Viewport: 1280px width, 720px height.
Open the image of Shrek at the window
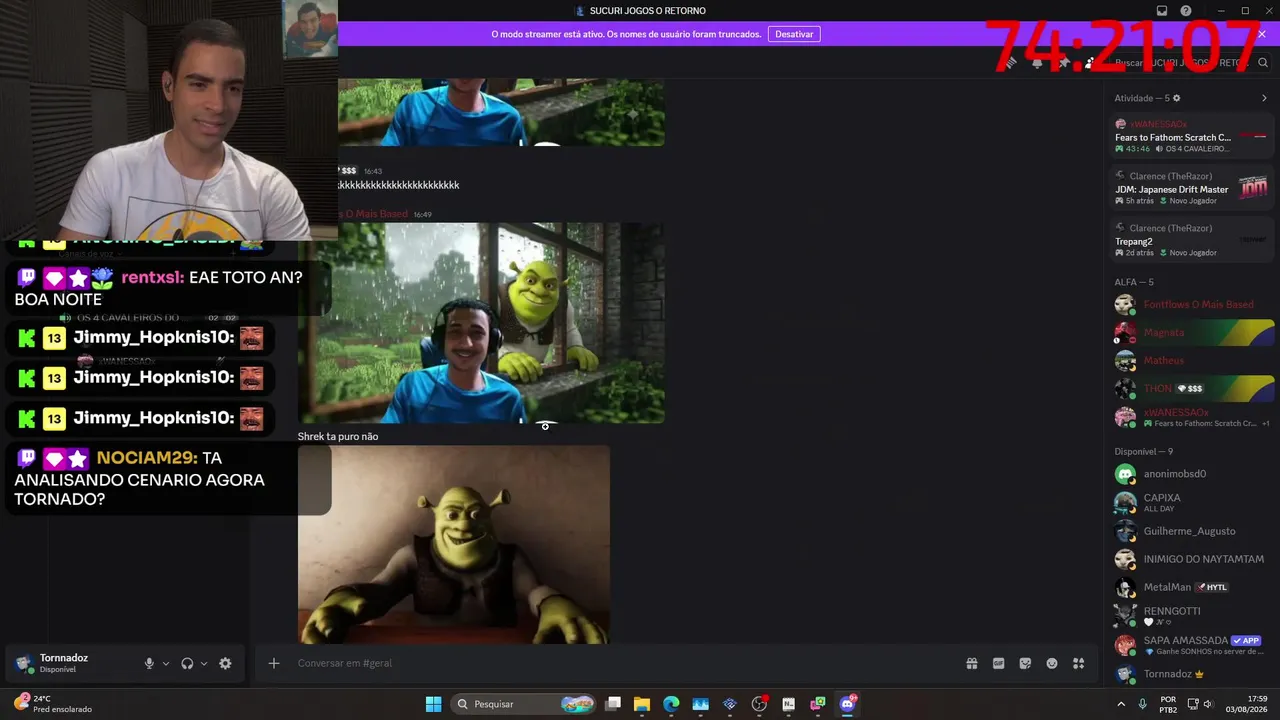point(482,323)
